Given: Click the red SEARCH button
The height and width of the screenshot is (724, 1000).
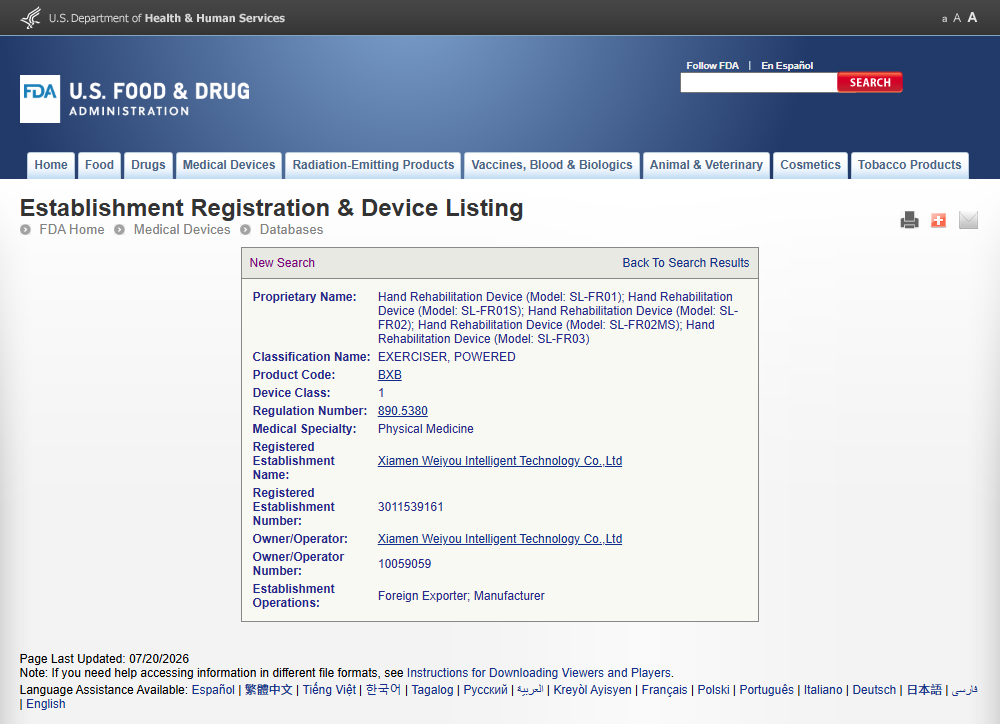Looking at the screenshot, I should (x=870, y=82).
